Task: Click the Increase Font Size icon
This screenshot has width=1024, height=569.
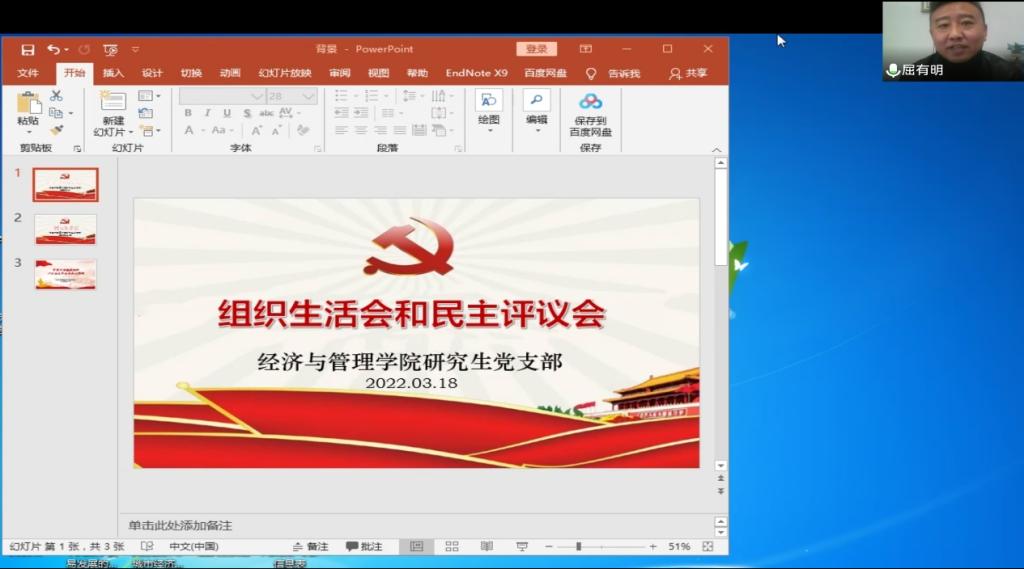Action: point(257,131)
